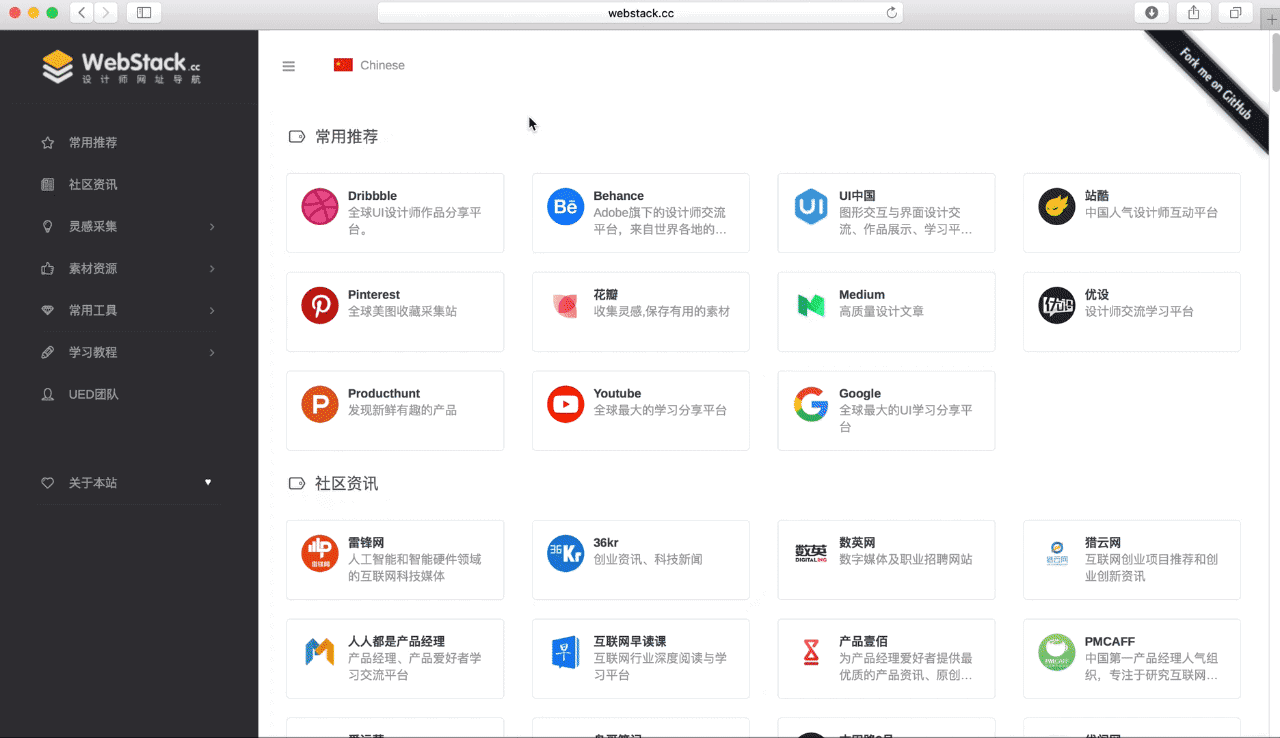Viewport: 1280px width, 738px height.
Task: Click the hamburger menu icon
Action: (x=289, y=66)
